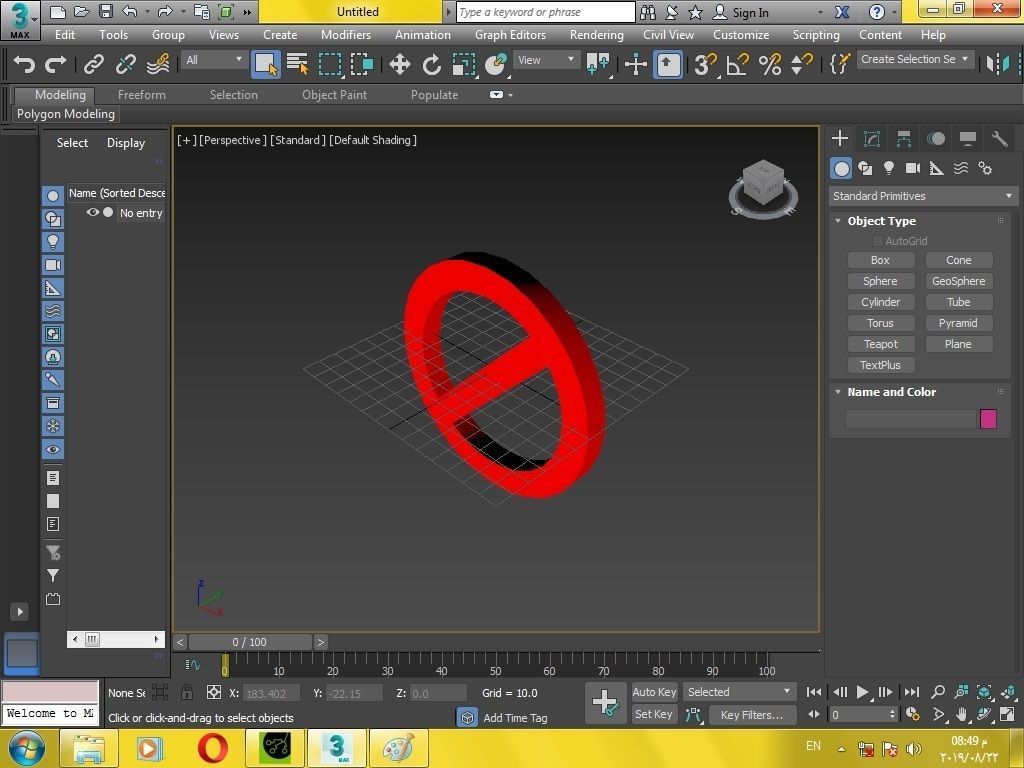Select the Move tool in main toolbar
The width and height of the screenshot is (1024, 768).
pyautogui.click(x=399, y=64)
